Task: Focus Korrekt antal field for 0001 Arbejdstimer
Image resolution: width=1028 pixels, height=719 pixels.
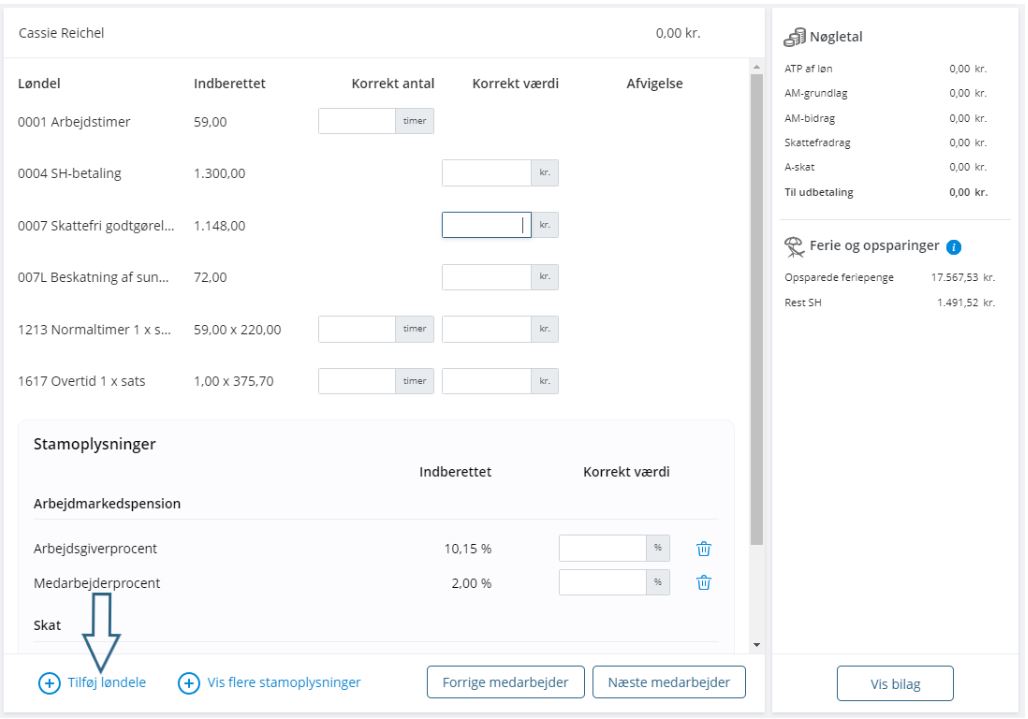Action: pyautogui.click(x=357, y=121)
